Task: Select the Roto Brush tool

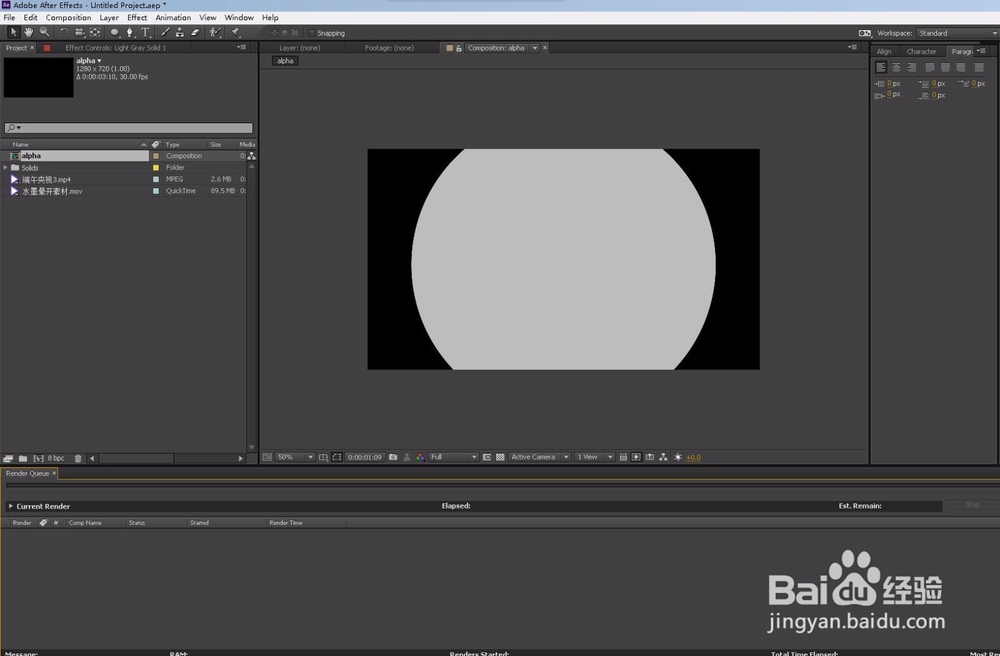Action: tap(216, 32)
